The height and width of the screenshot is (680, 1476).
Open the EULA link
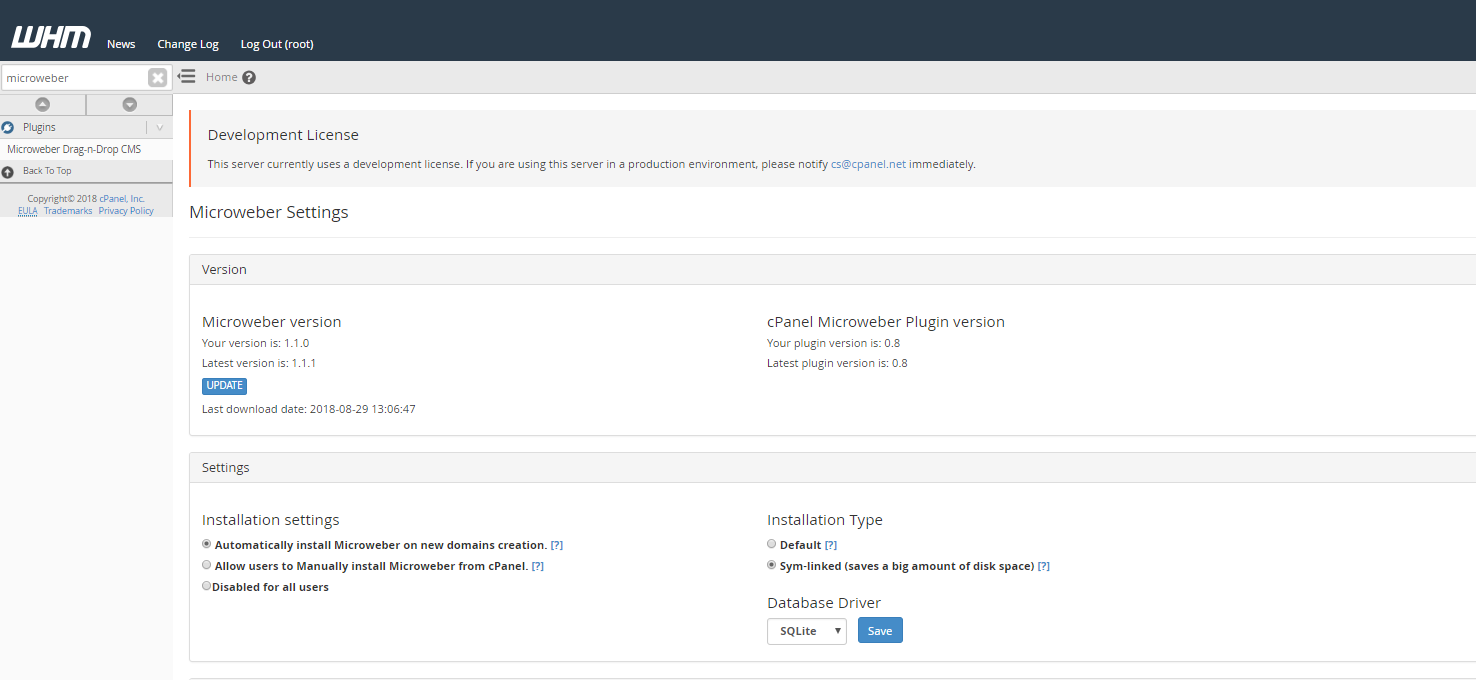(27, 211)
